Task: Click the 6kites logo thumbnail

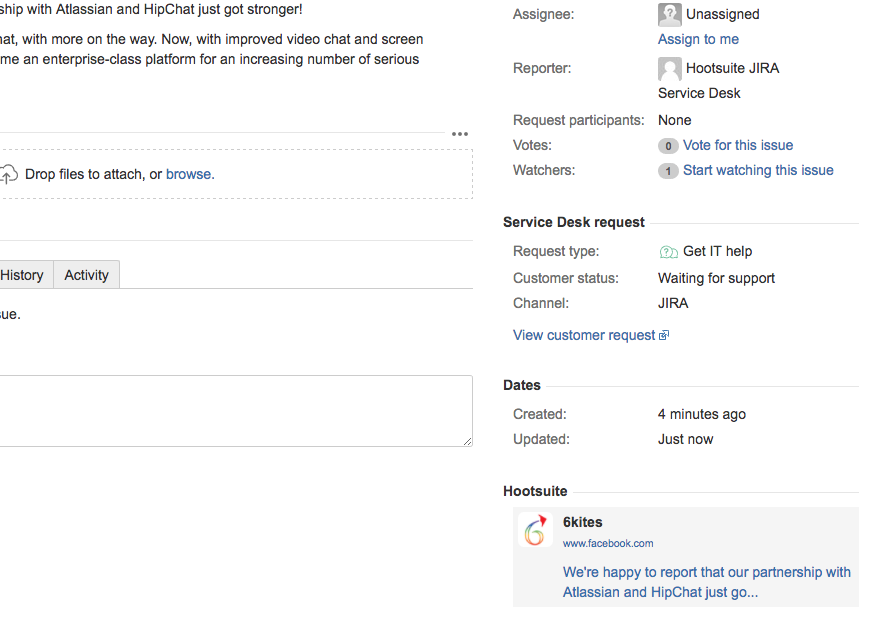Action: pyautogui.click(x=535, y=530)
